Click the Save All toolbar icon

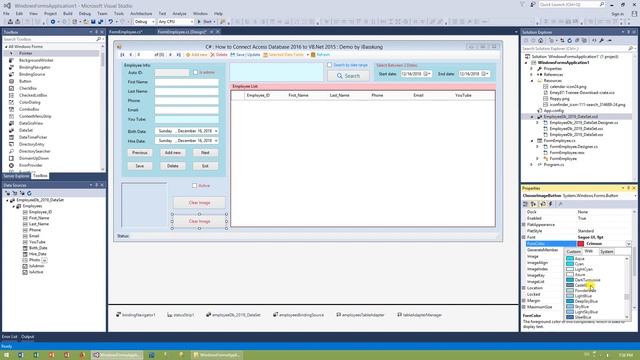(x=100, y=22)
